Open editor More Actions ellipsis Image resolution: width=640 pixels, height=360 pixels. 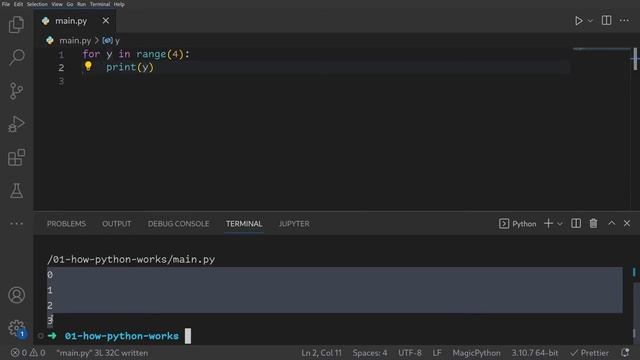point(624,20)
